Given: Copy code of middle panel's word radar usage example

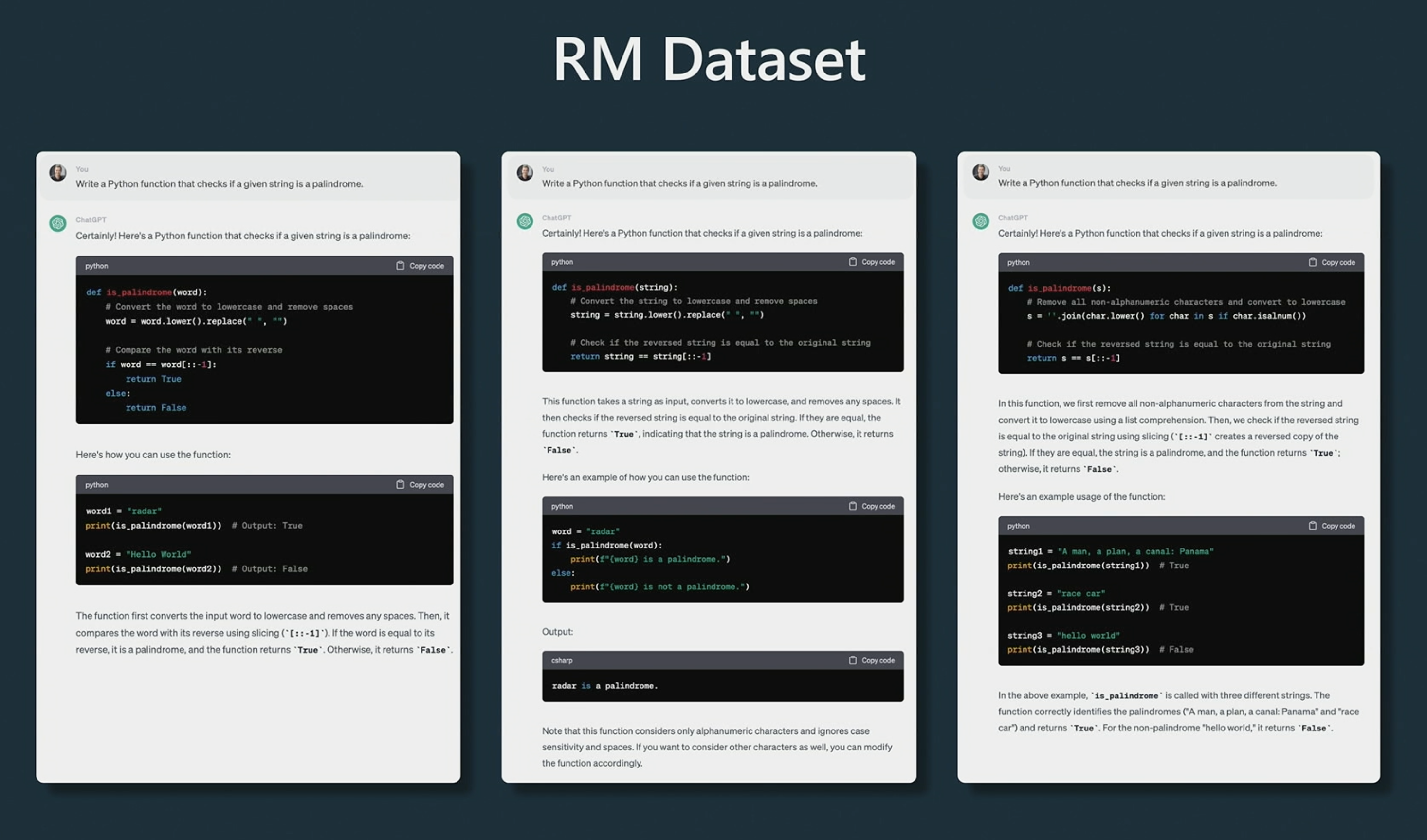Looking at the screenshot, I should click(x=872, y=506).
